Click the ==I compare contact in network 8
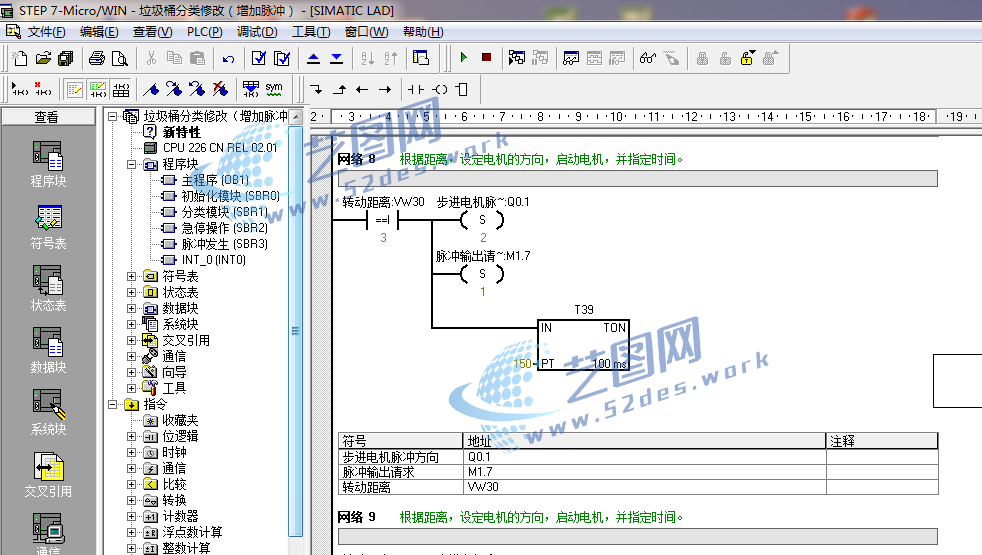 tap(383, 220)
